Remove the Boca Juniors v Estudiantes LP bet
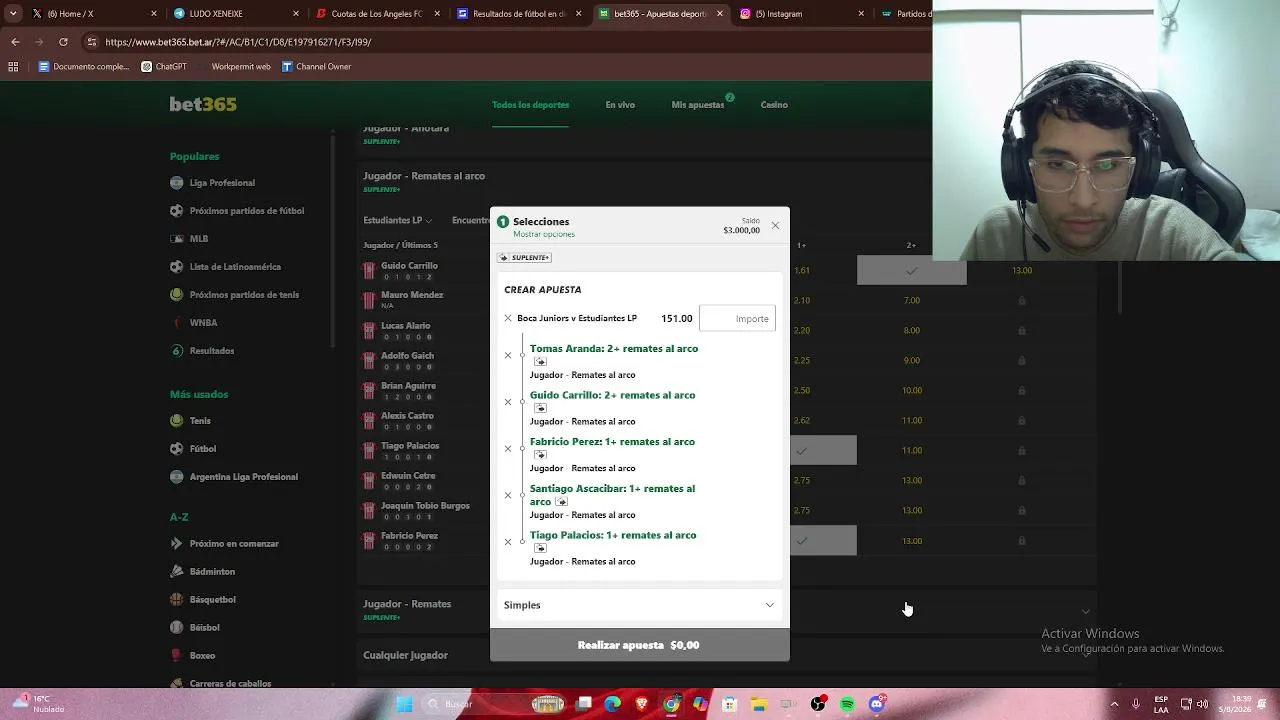 508,318
